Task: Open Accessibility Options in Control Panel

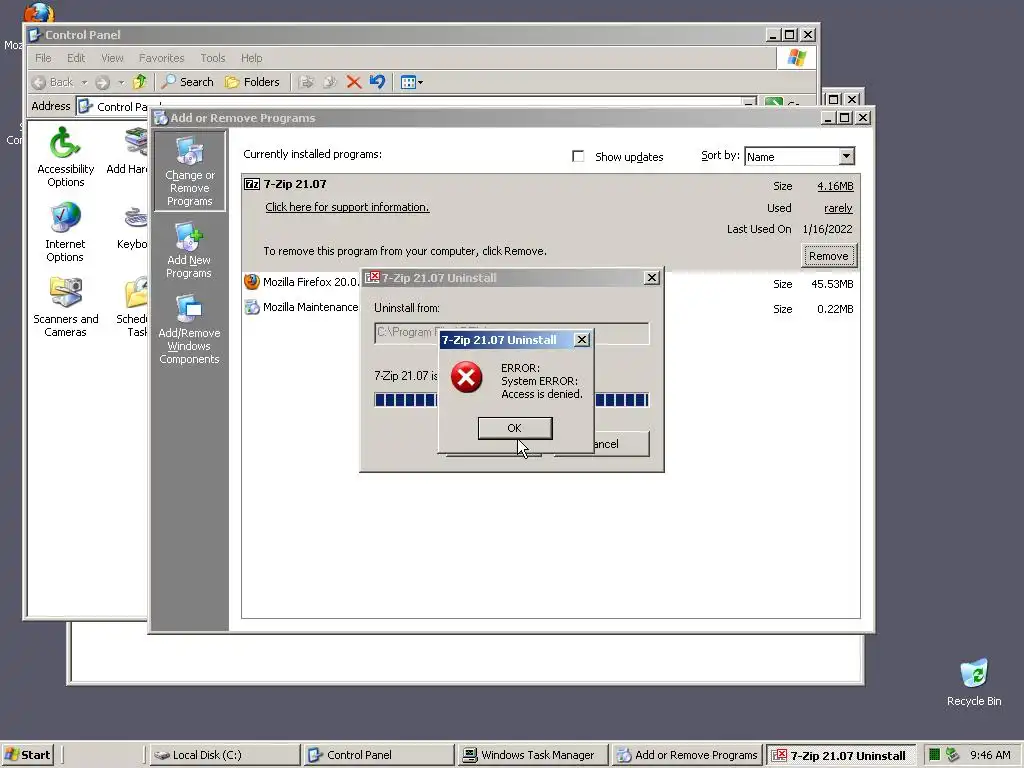Action: [65, 157]
